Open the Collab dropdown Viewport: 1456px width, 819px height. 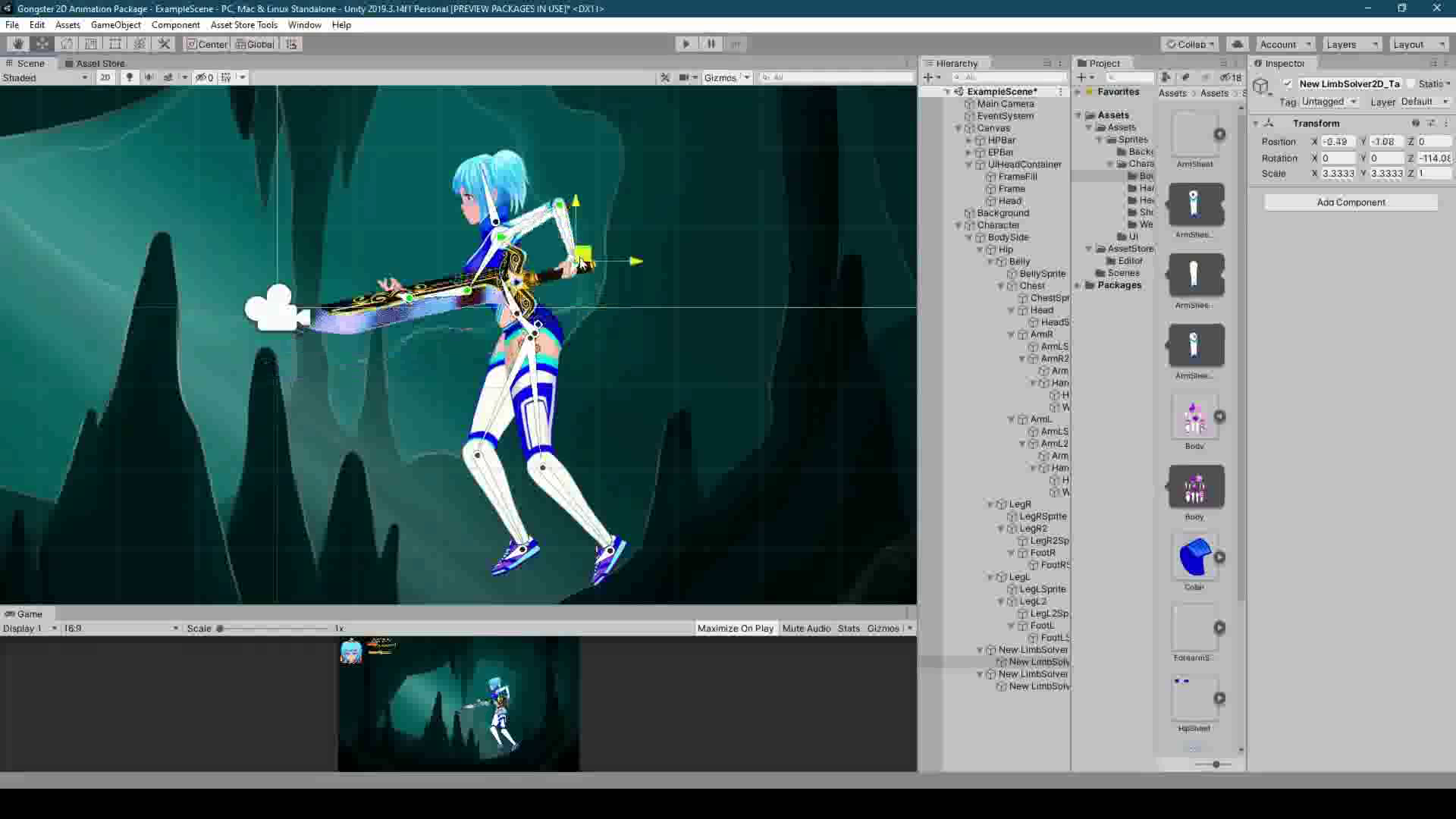click(1191, 44)
